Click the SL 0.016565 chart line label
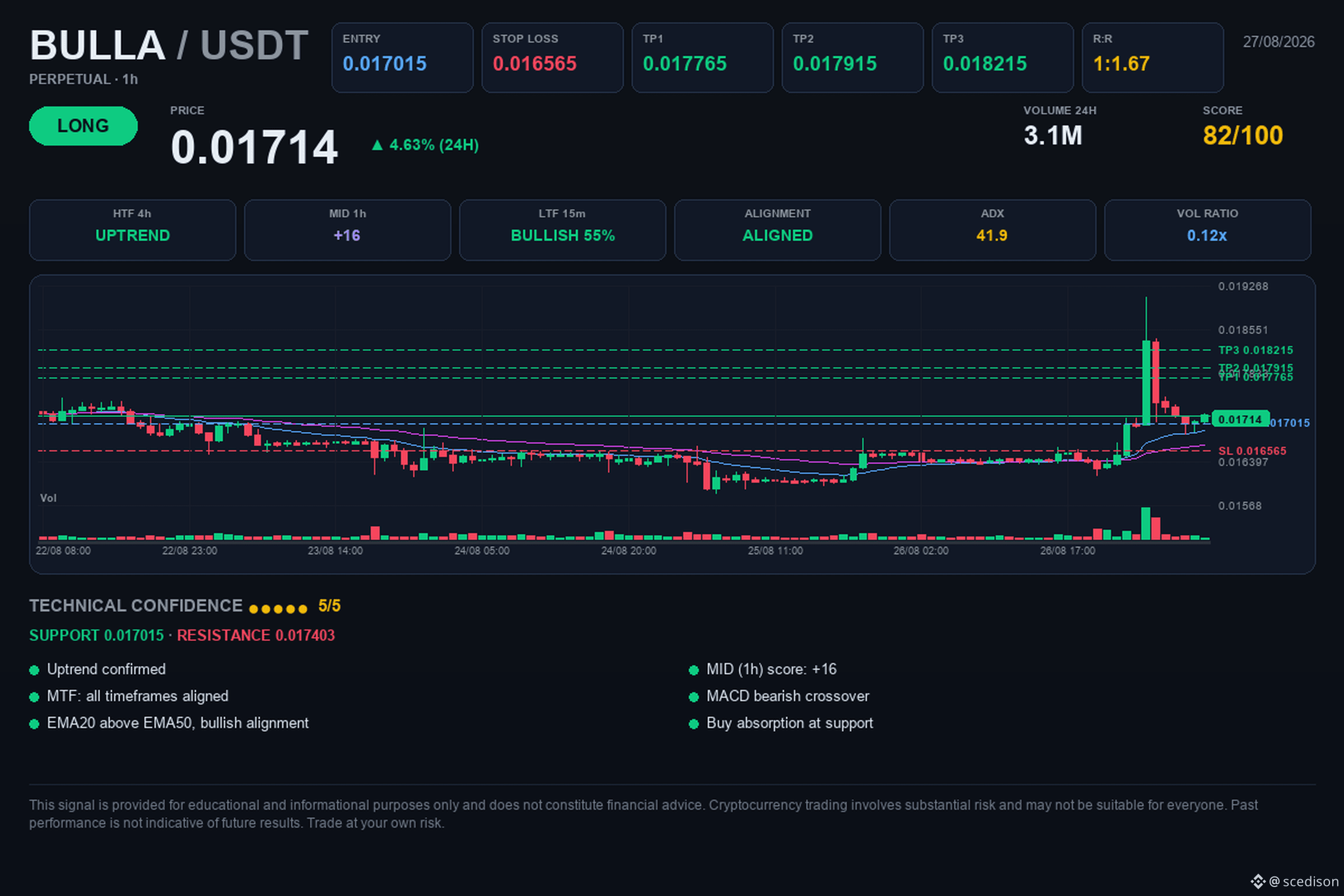1344x896 pixels. tap(1252, 451)
